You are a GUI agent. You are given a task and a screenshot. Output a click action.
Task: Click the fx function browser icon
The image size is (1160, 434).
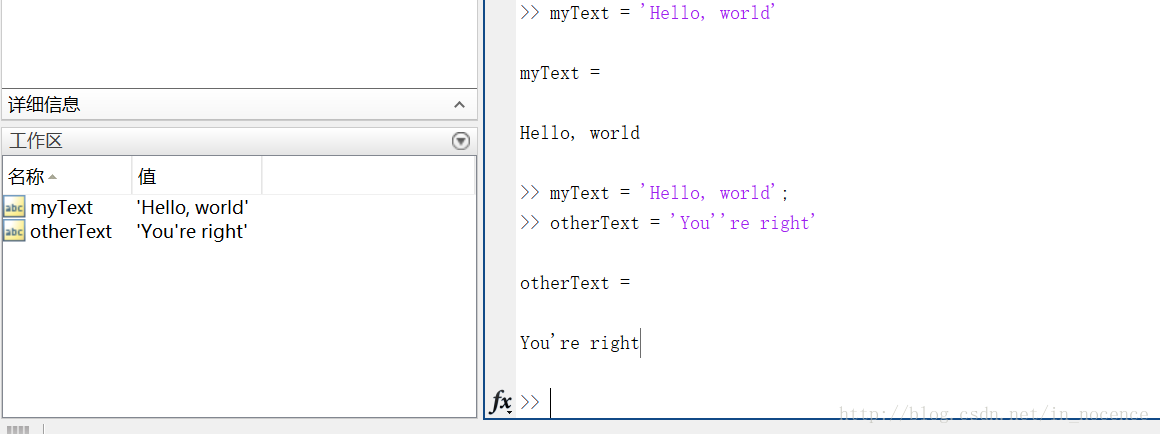501,402
